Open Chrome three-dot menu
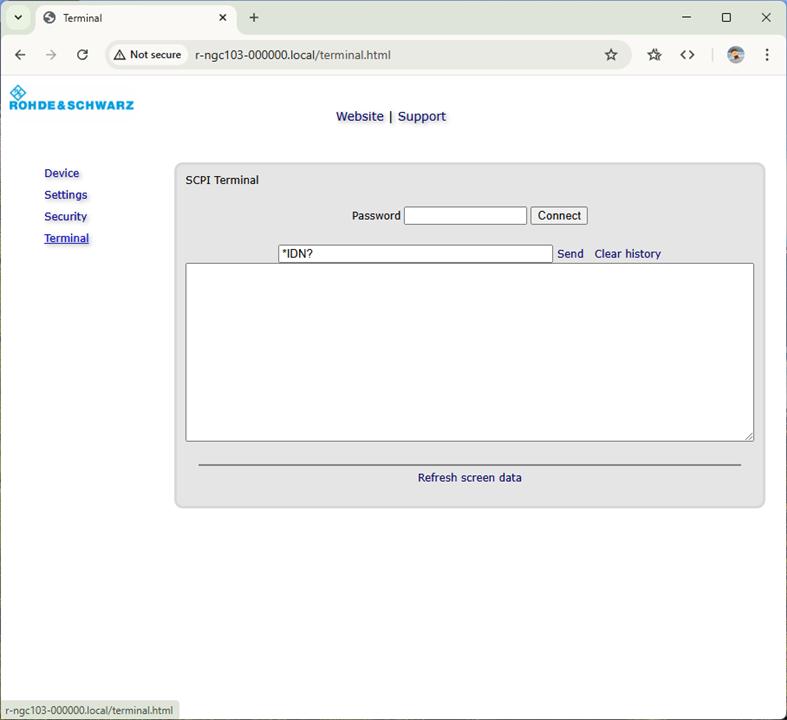Image resolution: width=787 pixels, height=720 pixels. 767,55
